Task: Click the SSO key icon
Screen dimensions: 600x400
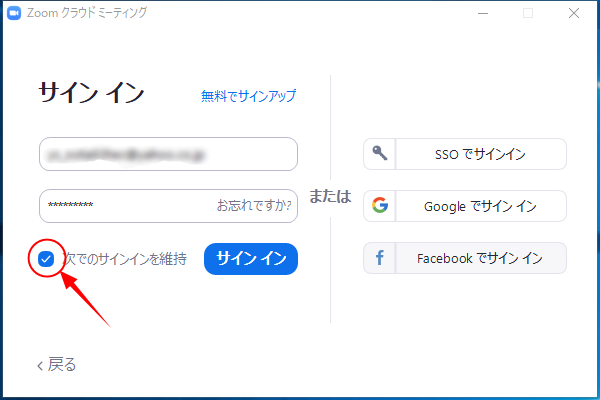Action: (x=380, y=153)
